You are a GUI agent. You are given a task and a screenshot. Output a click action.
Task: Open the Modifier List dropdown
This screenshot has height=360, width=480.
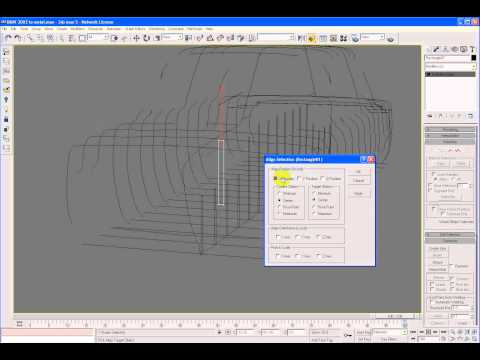(450, 66)
